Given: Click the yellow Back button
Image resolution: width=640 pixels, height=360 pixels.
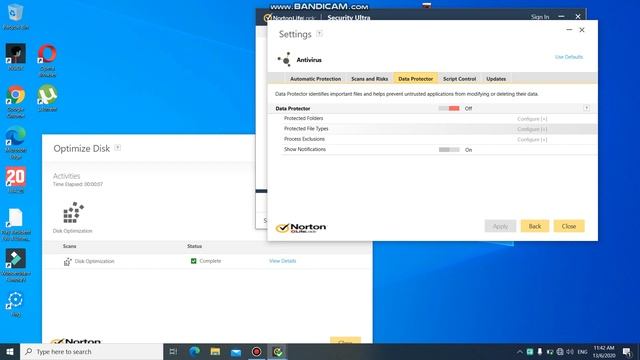Looking at the screenshot, I should 535,226.
